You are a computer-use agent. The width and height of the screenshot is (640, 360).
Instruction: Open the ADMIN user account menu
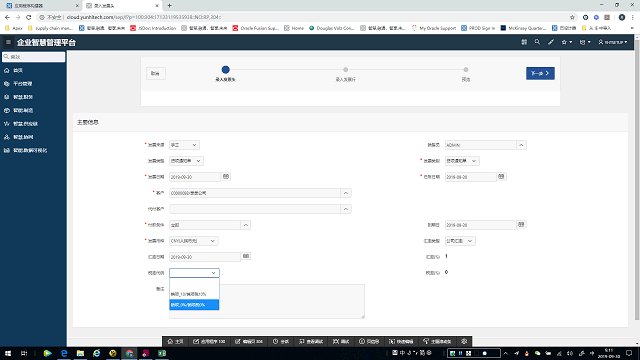(613, 42)
